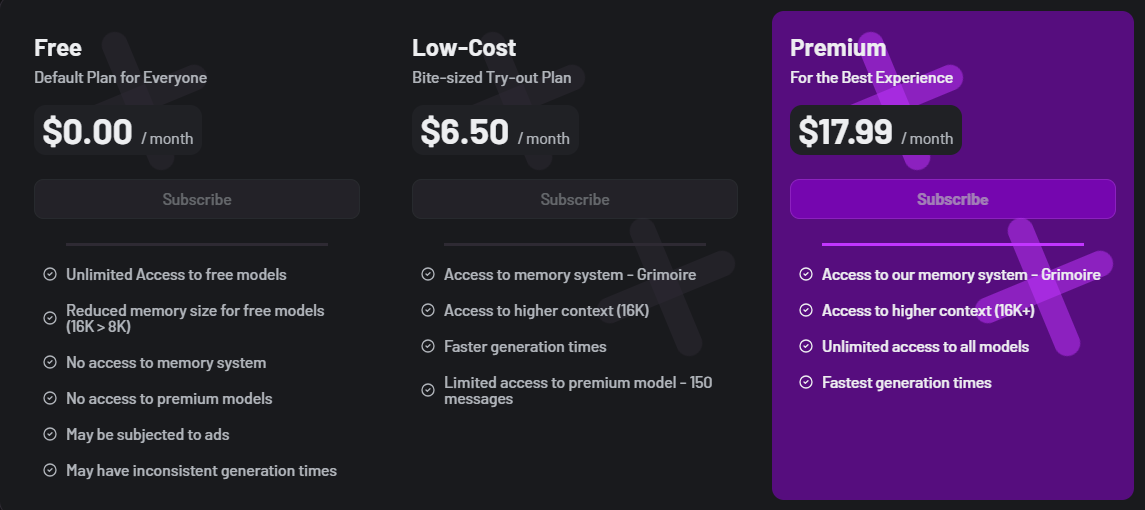The image size is (1145, 510).
Task: Click the Premium plan heading
Action: pos(838,47)
